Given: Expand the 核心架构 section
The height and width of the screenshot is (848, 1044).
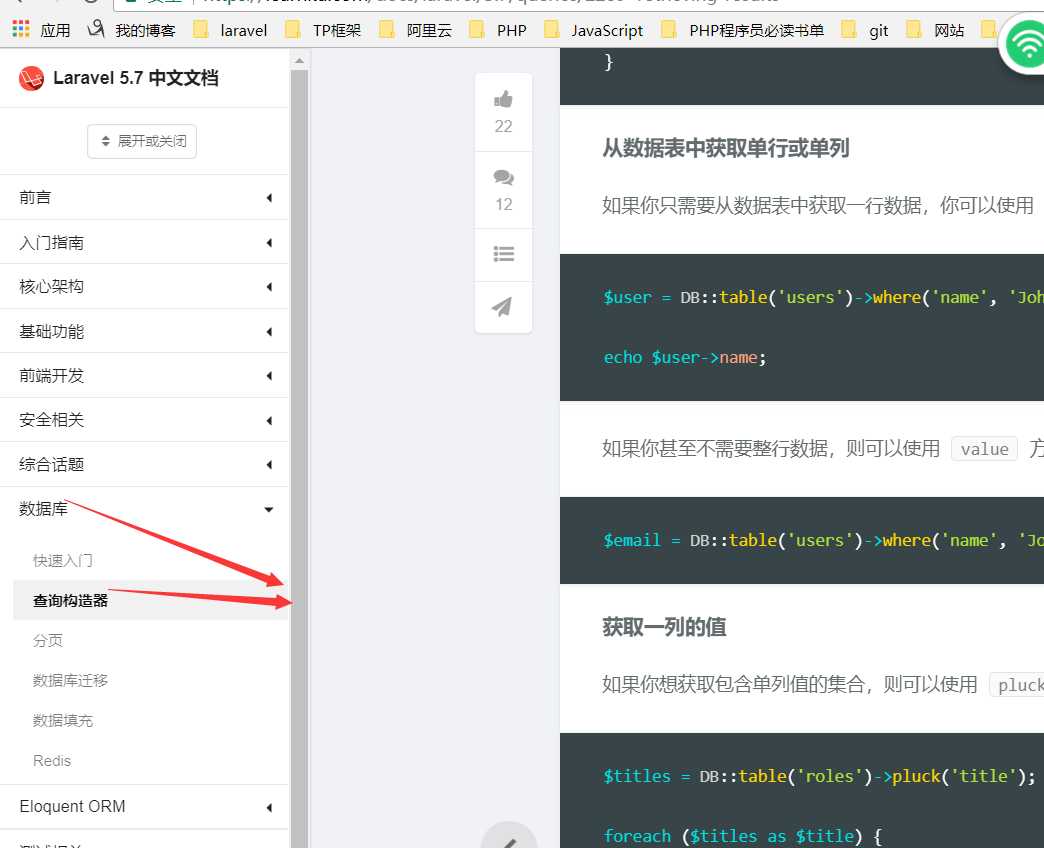Looking at the screenshot, I should coord(144,287).
